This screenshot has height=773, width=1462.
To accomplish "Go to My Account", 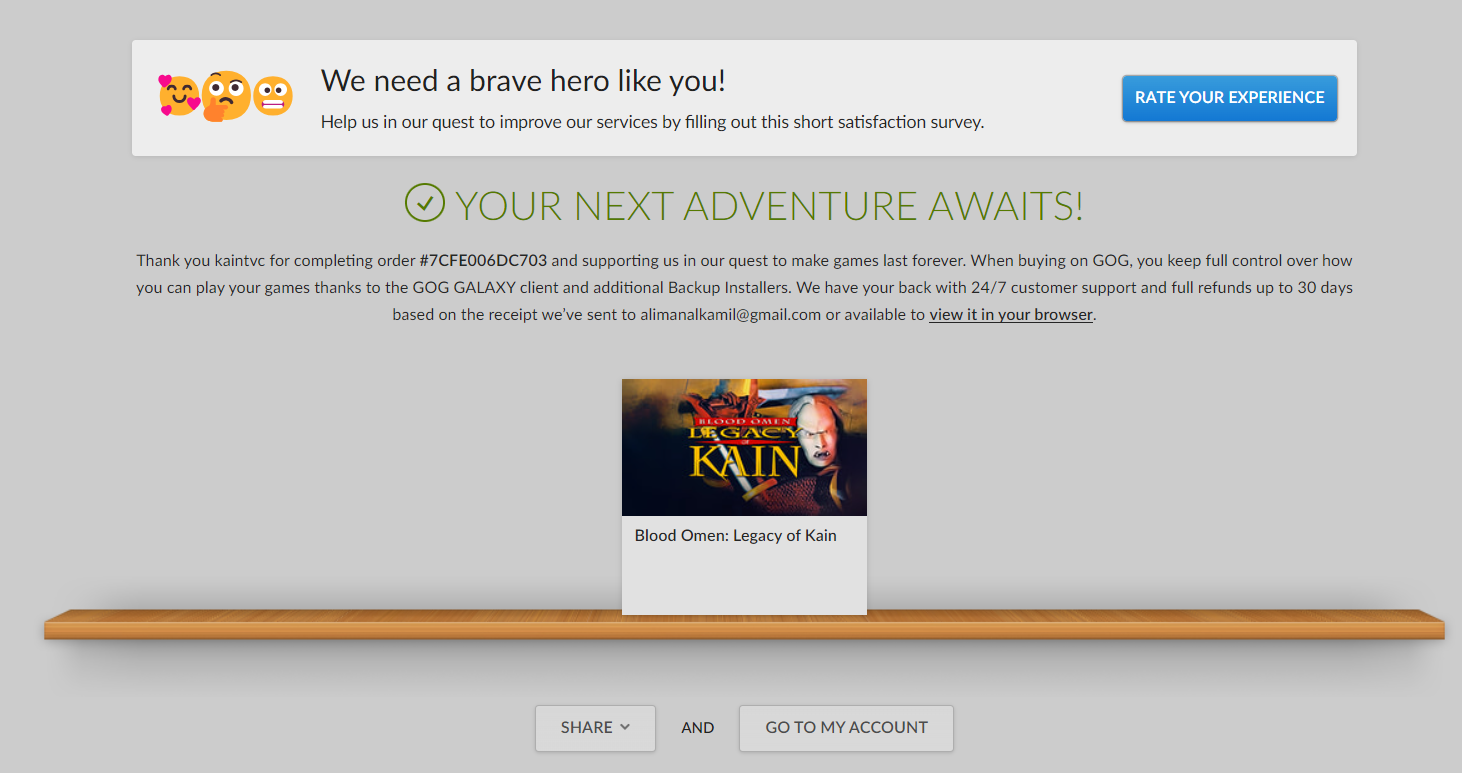I will (x=846, y=728).
